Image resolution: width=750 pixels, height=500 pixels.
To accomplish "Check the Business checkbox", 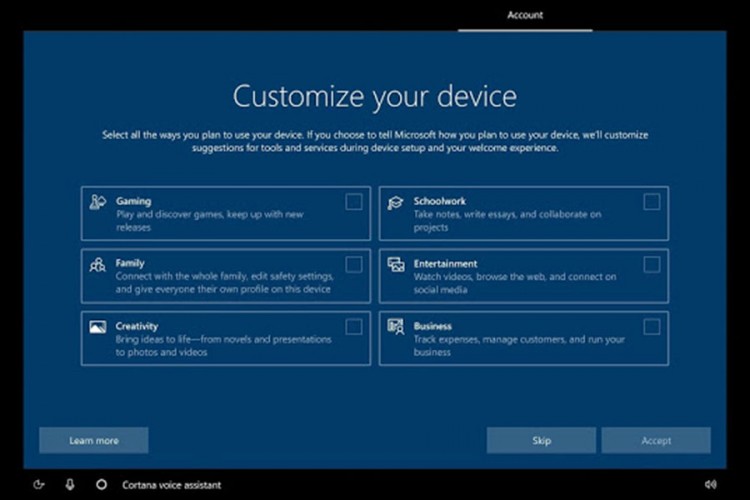I will (x=651, y=327).
